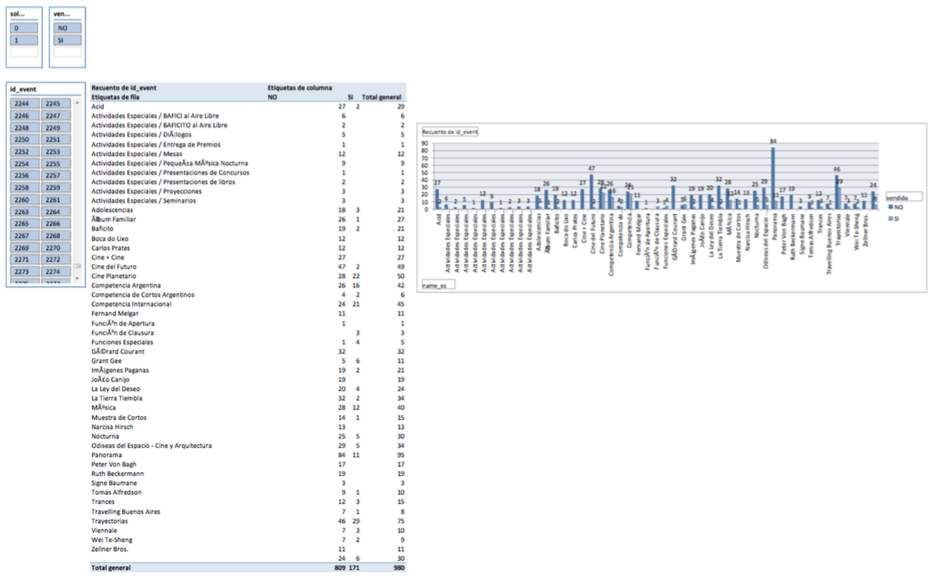Toggle id_event slicer item 2263
Screen dimensions: 941x586
click(x=25, y=211)
